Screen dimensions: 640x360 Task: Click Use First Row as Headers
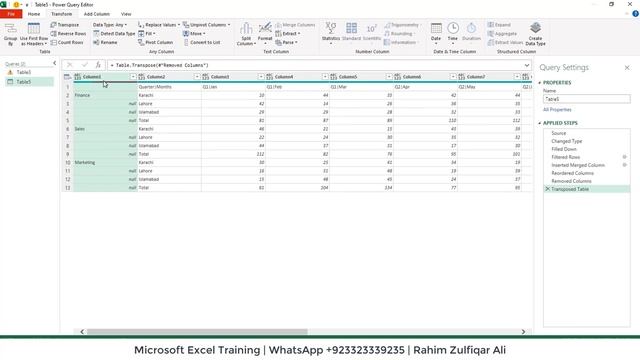34,34
